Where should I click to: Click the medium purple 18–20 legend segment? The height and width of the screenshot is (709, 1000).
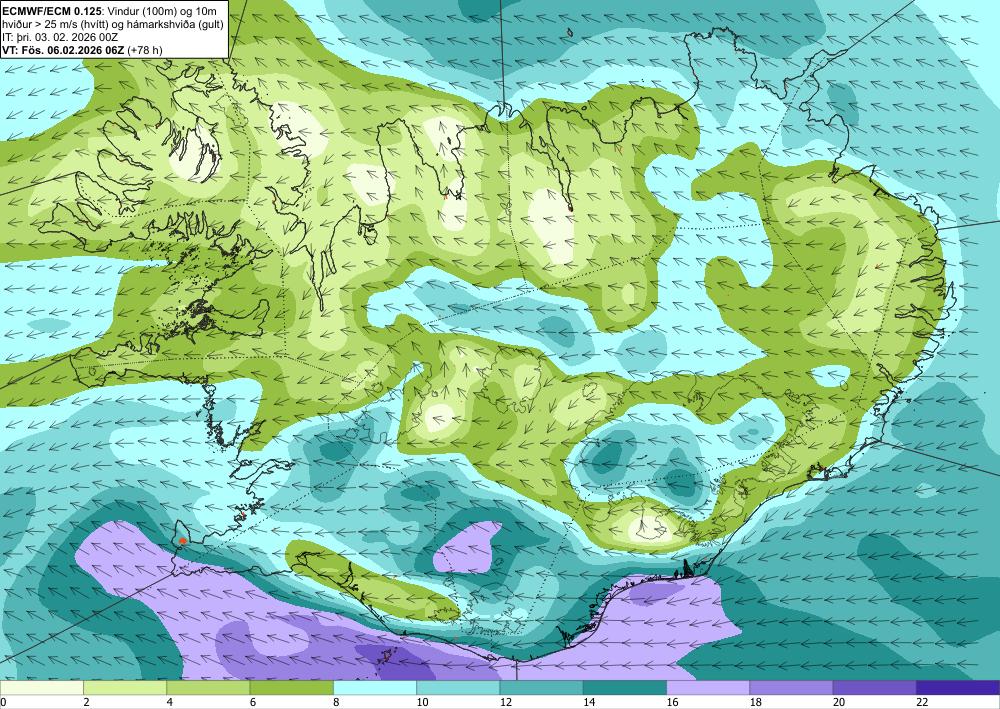click(791, 688)
